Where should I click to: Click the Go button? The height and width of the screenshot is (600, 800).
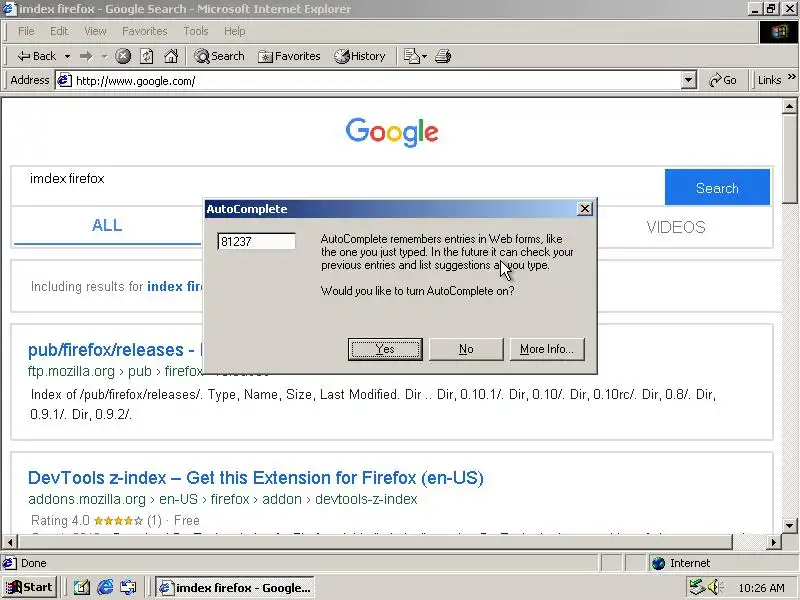coord(722,81)
